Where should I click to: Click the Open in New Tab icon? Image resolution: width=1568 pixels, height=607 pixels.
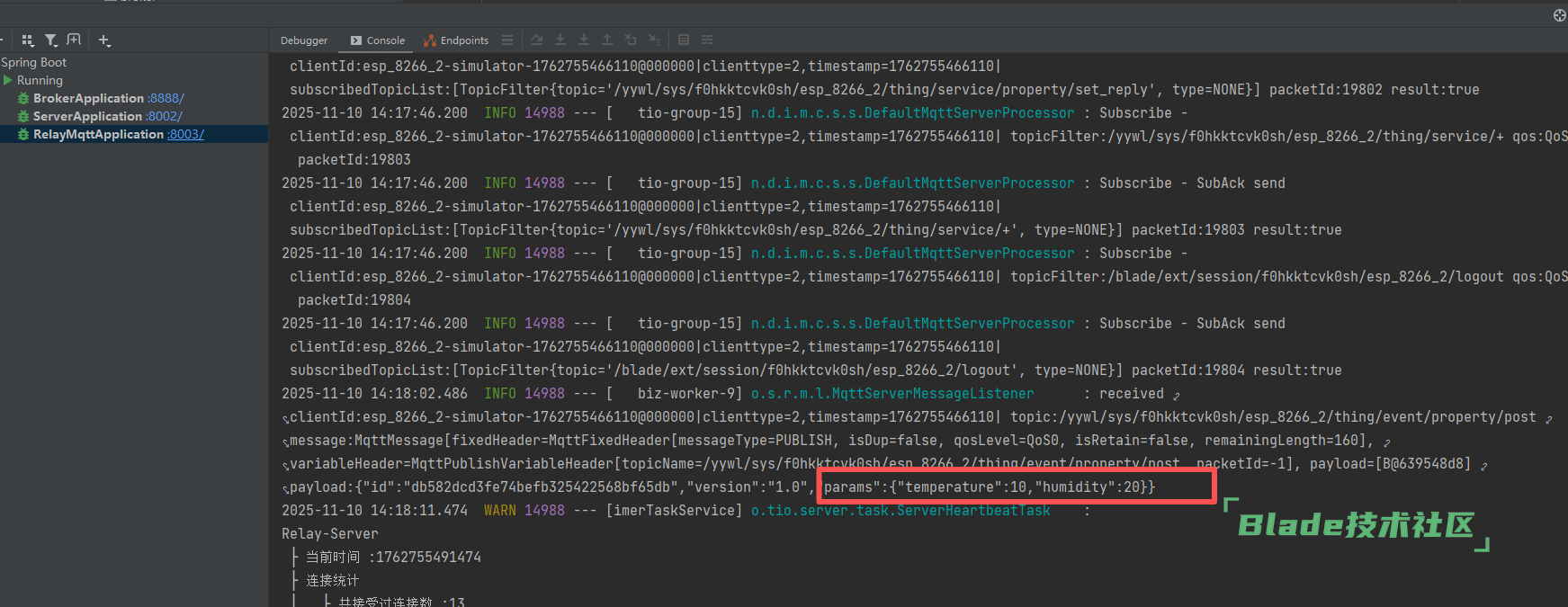pos(74,40)
